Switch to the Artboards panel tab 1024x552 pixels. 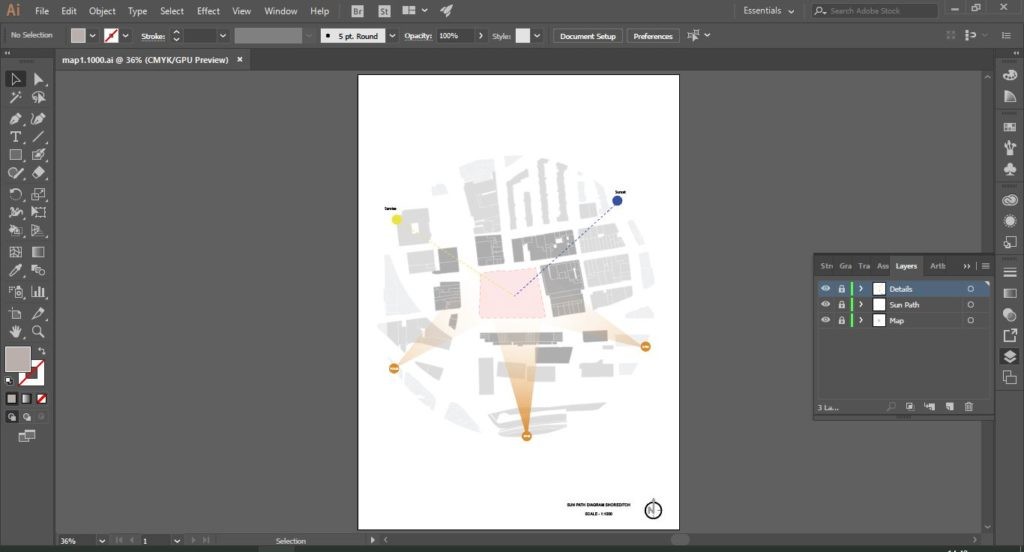[937, 266]
